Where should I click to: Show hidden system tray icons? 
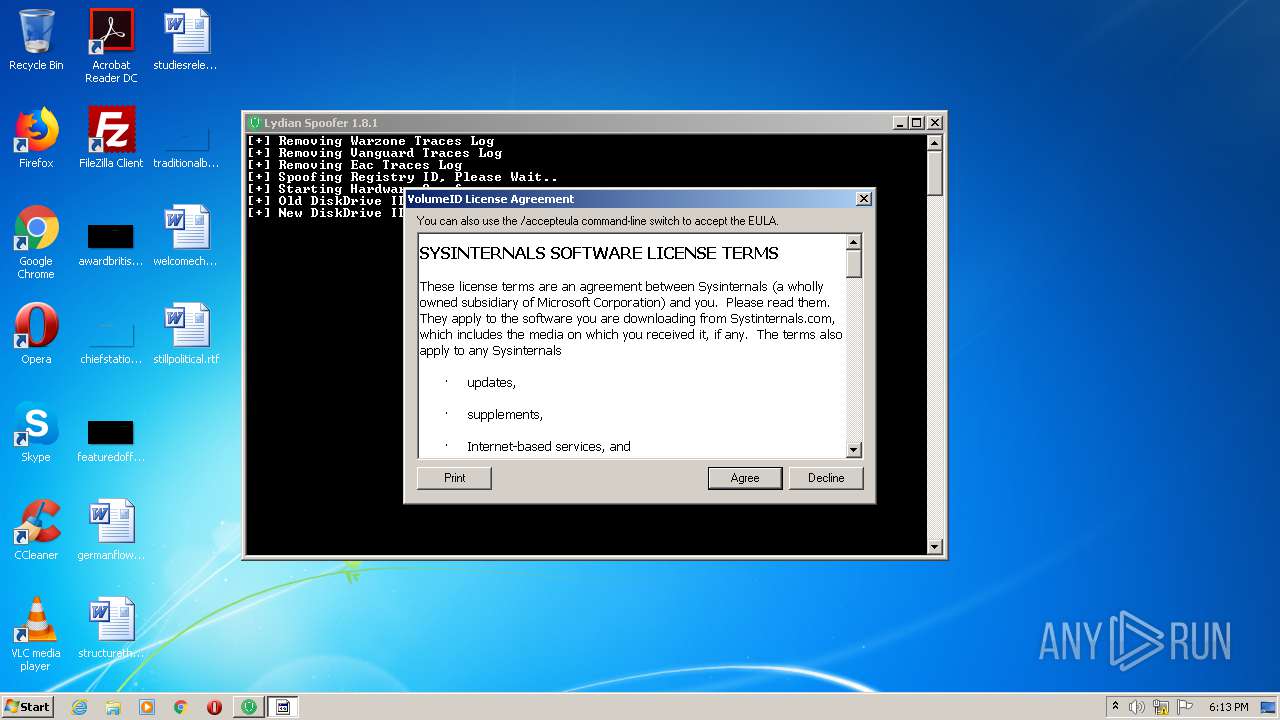point(1115,707)
